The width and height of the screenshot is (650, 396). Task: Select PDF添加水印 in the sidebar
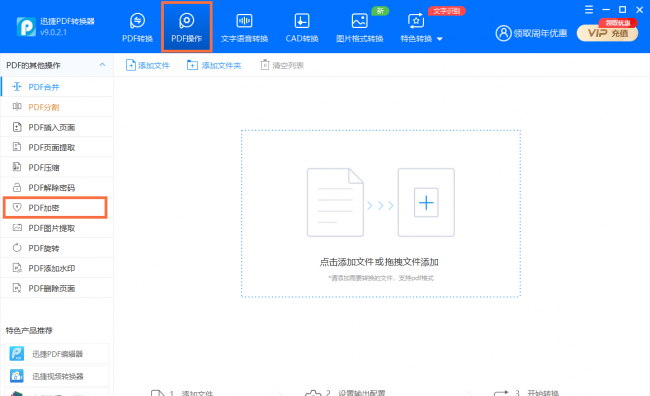57,268
